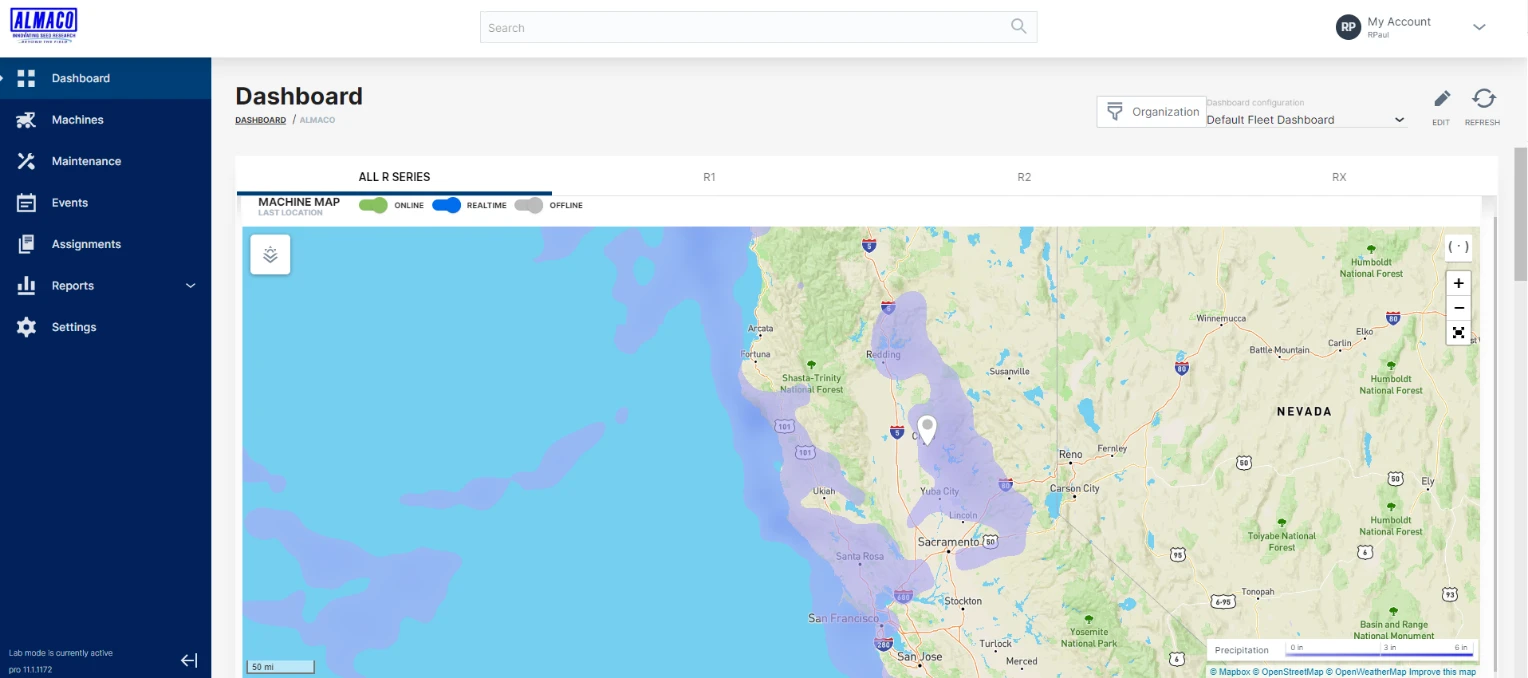Screen dimensions: 1528x678
Task: Zoom out on the machine map
Action: 1458,308
